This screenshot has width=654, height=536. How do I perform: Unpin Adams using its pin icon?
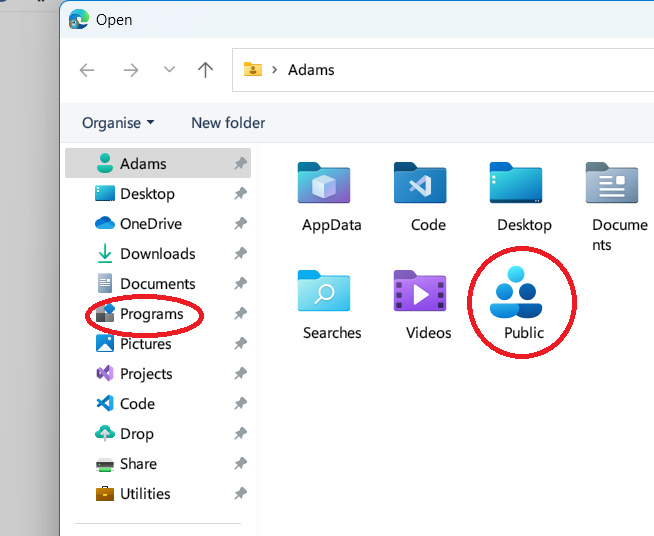(240, 164)
